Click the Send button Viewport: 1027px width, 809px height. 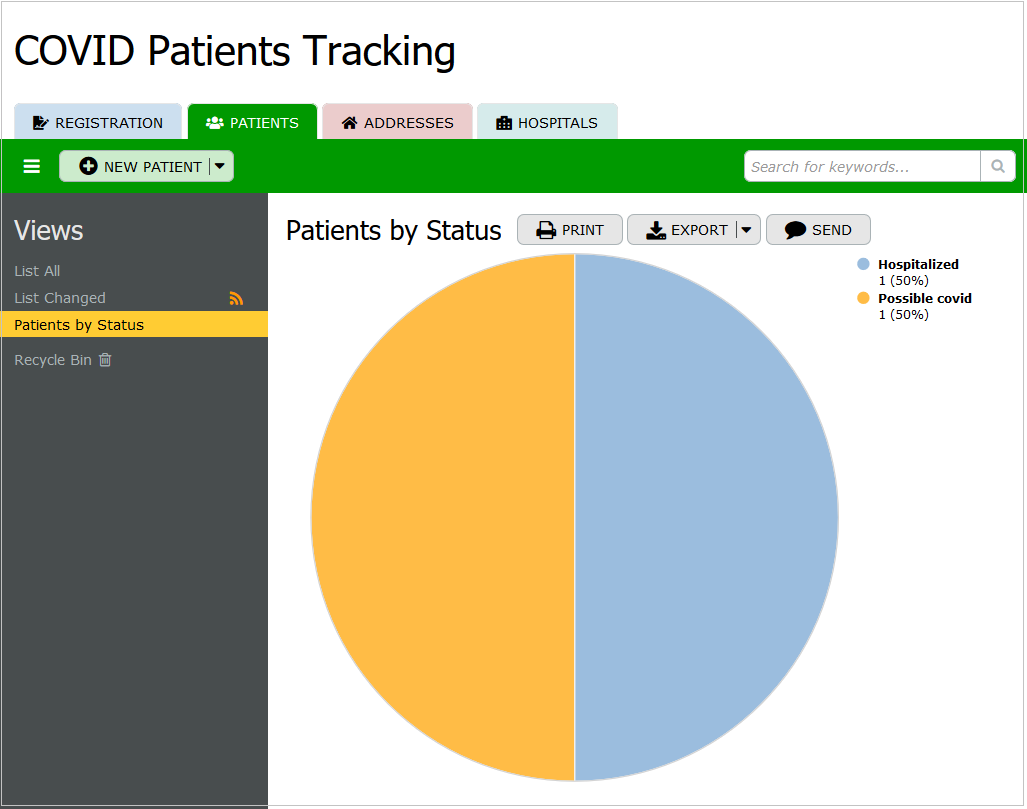pos(818,230)
